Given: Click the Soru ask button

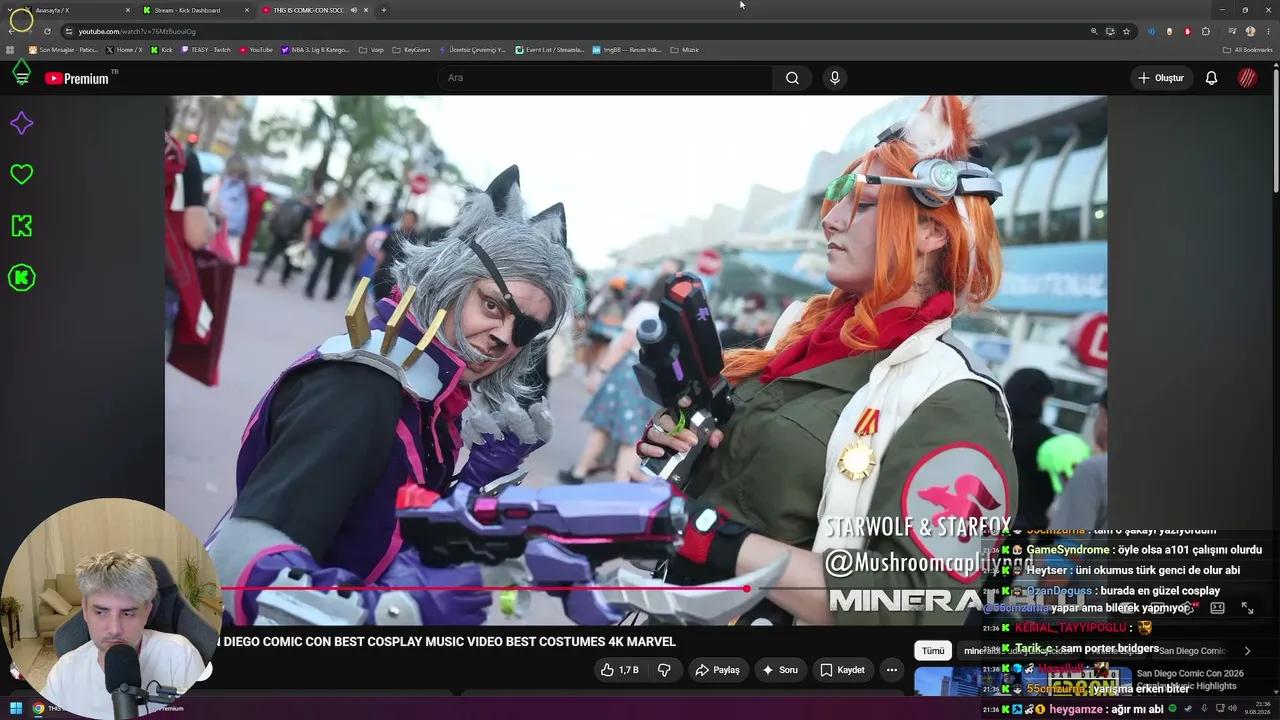Looking at the screenshot, I should [x=780, y=670].
